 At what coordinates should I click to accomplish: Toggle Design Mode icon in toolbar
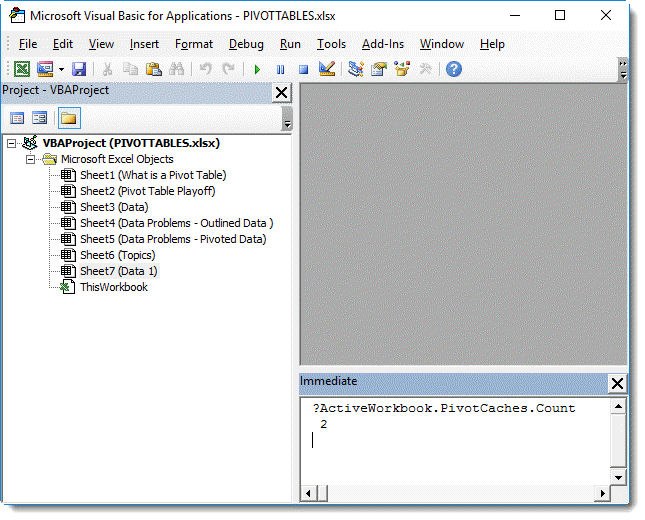pyautogui.click(x=326, y=69)
